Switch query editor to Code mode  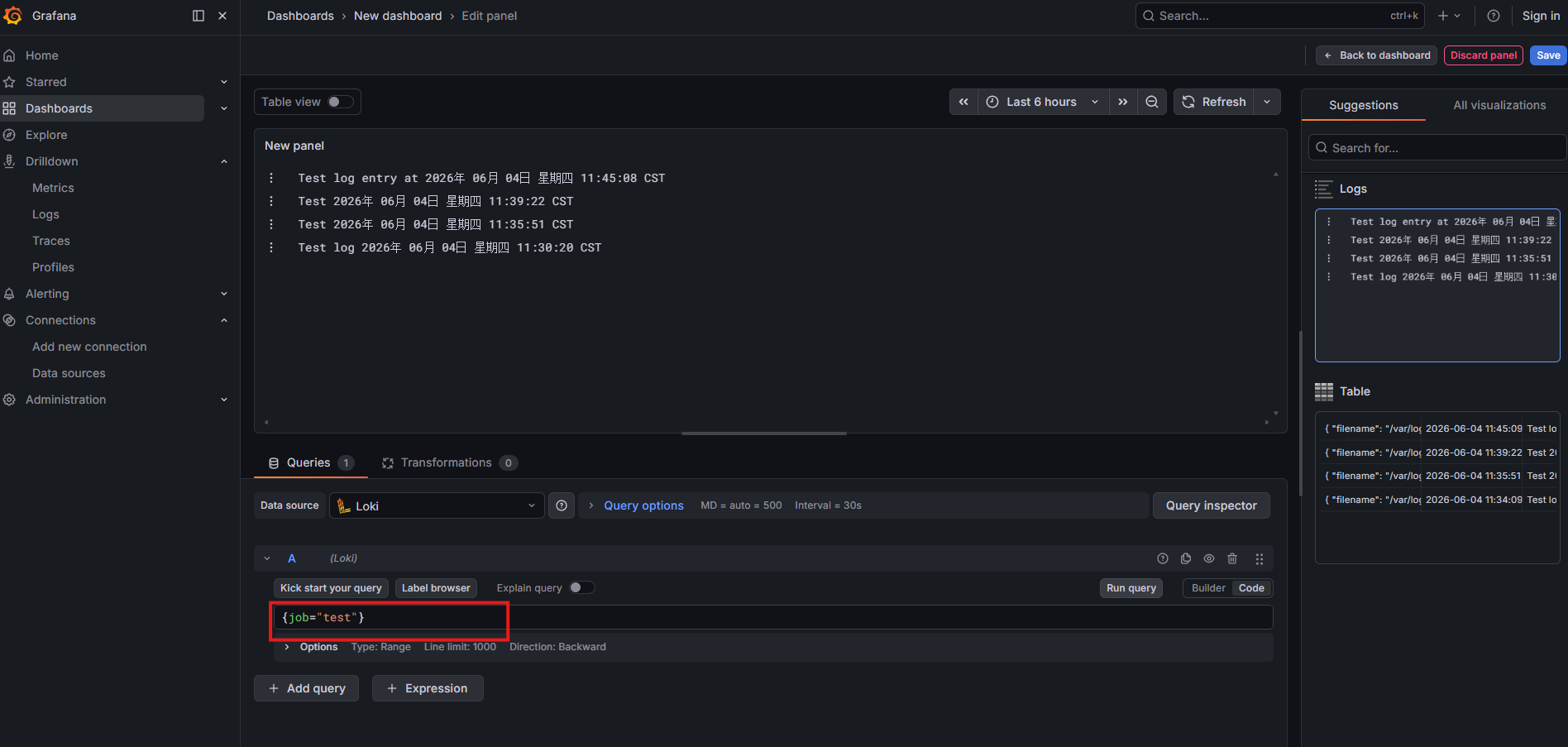pos(1251,588)
